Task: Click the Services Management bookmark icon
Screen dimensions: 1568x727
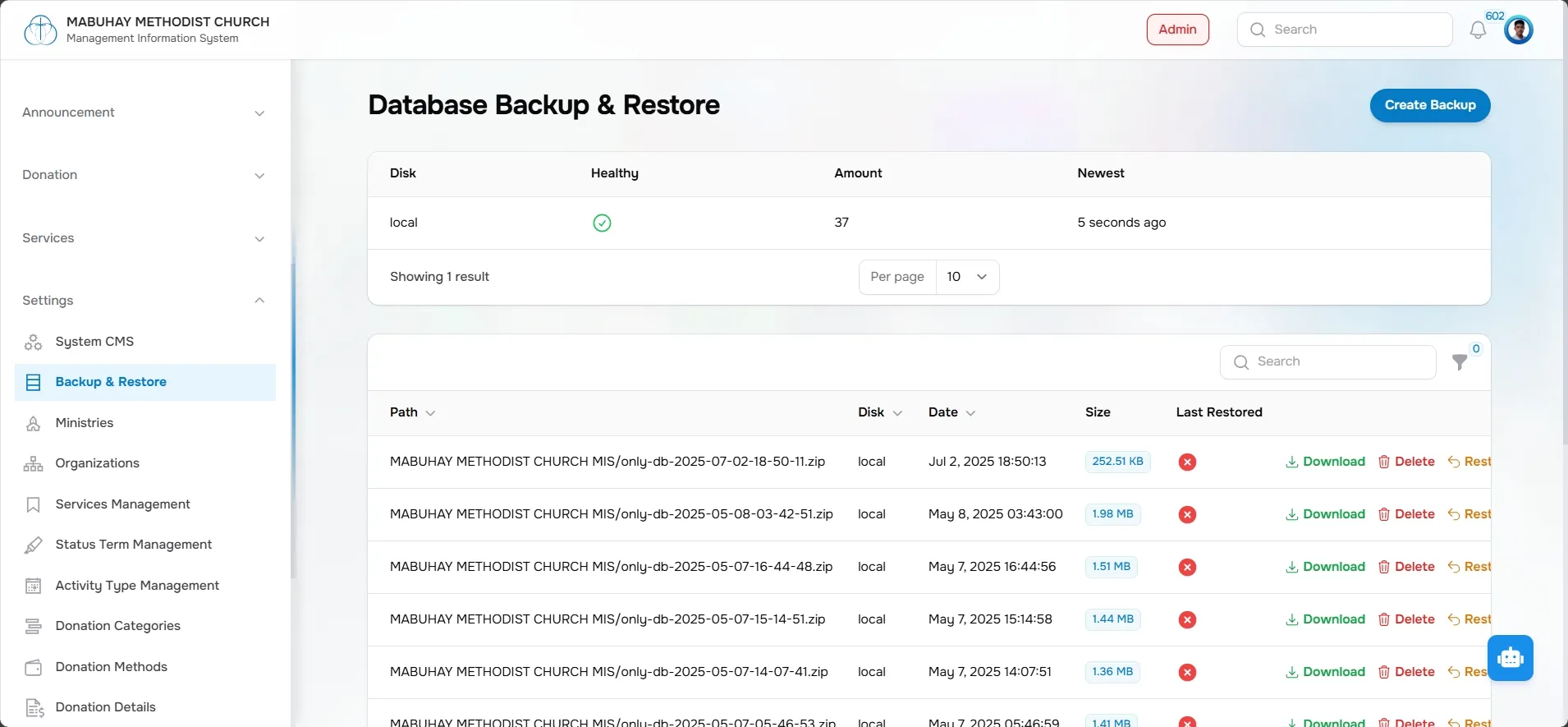Action: pos(33,504)
